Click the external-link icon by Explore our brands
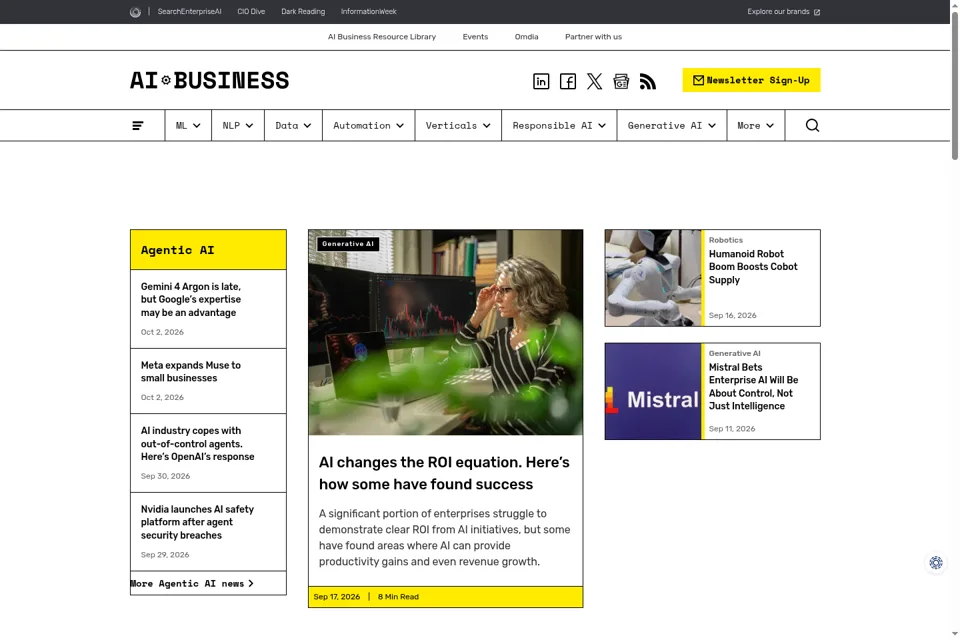Viewport: 960px width, 640px height. (x=817, y=12)
